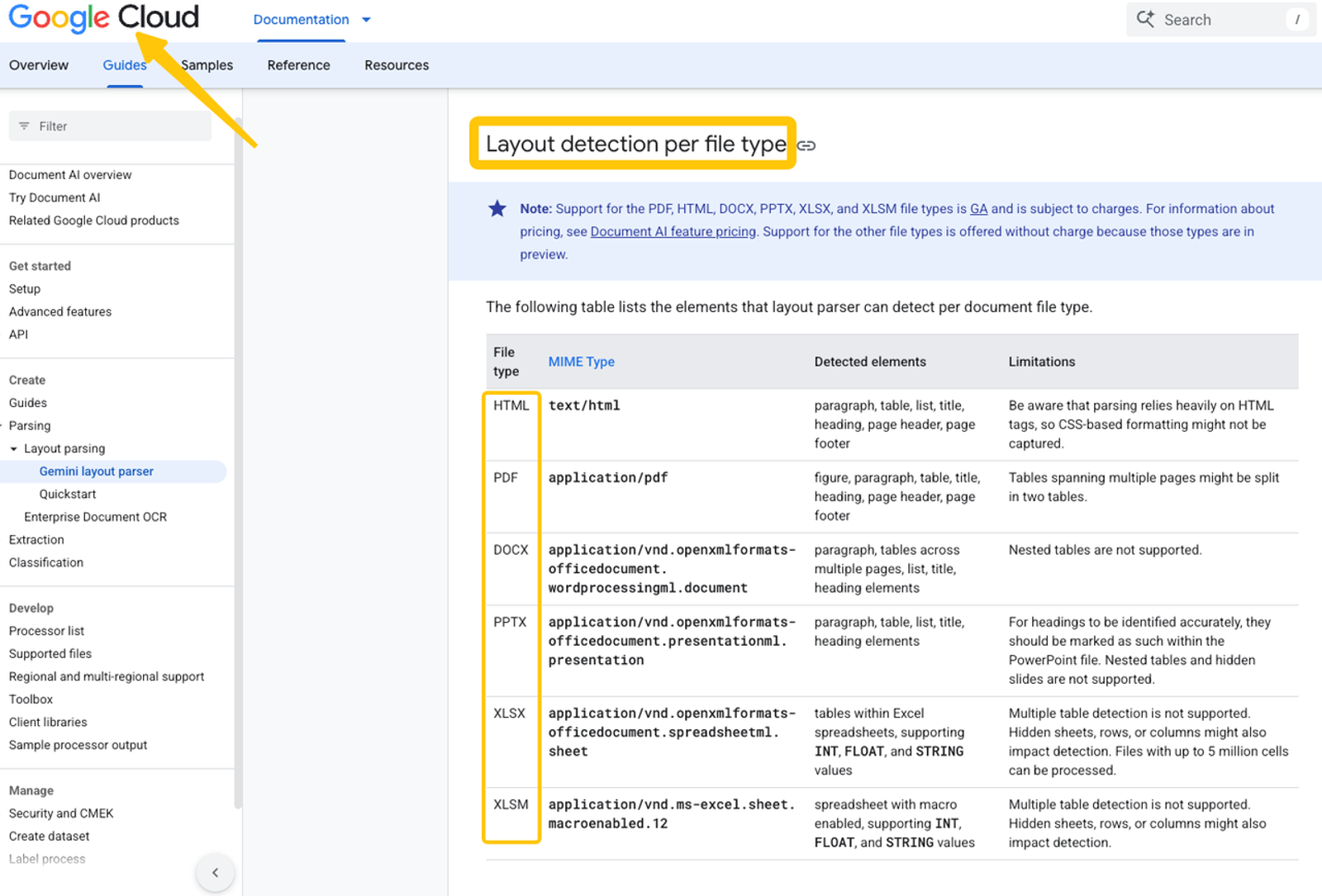Click the filter lines icon

(x=24, y=126)
